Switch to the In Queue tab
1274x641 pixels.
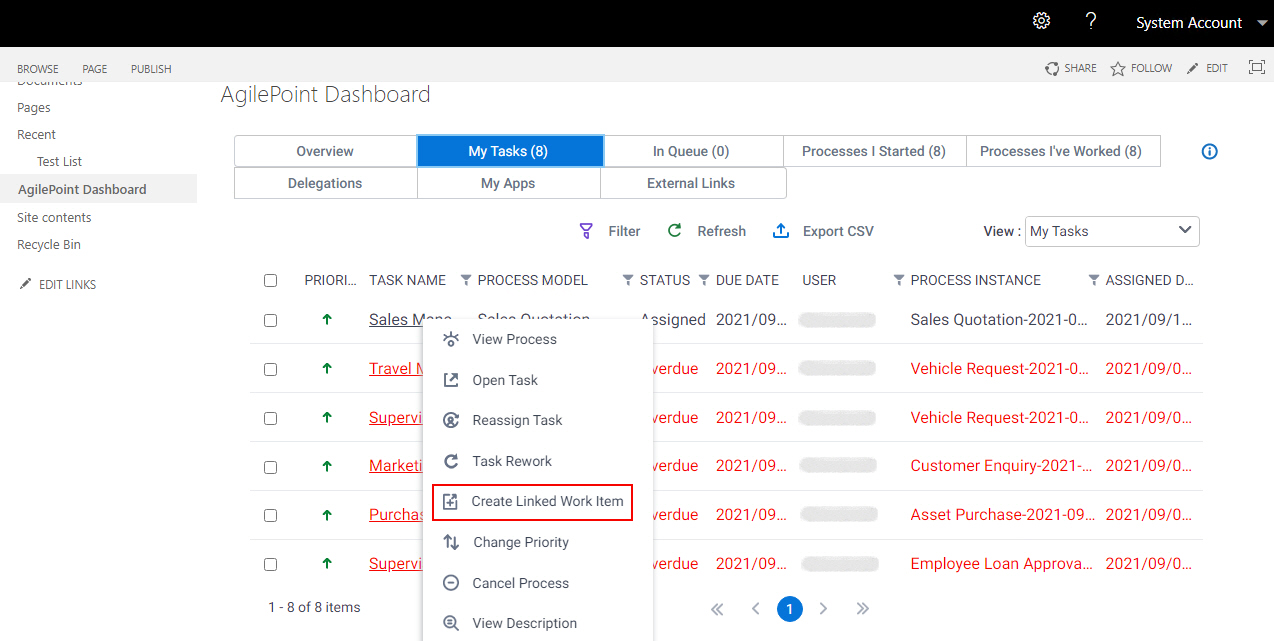point(692,150)
